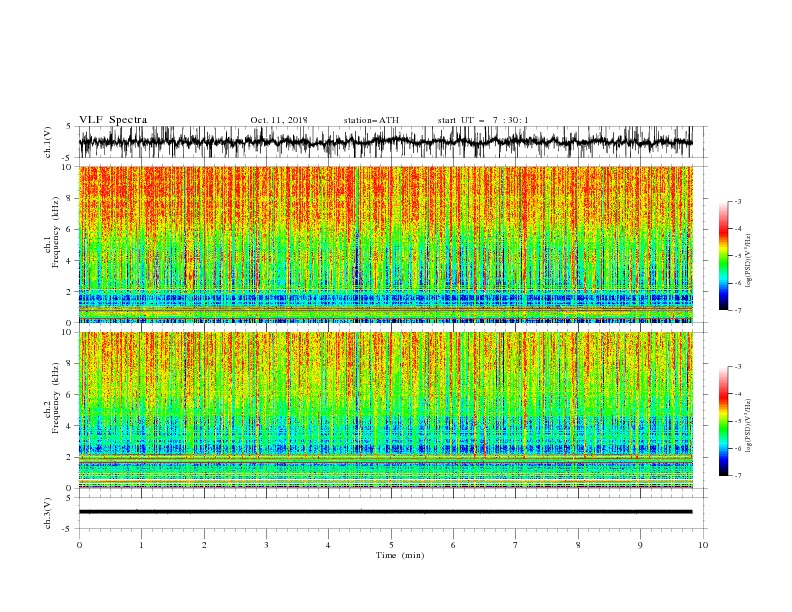The height and width of the screenshot is (612, 792).
Task: Select the ch.1 "Frequency (kHz)" axis label
Action: coord(56,230)
